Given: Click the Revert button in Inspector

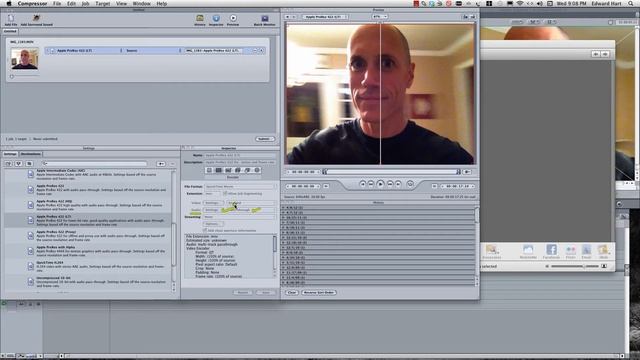Looking at the screenshot, I should (243, 292).
